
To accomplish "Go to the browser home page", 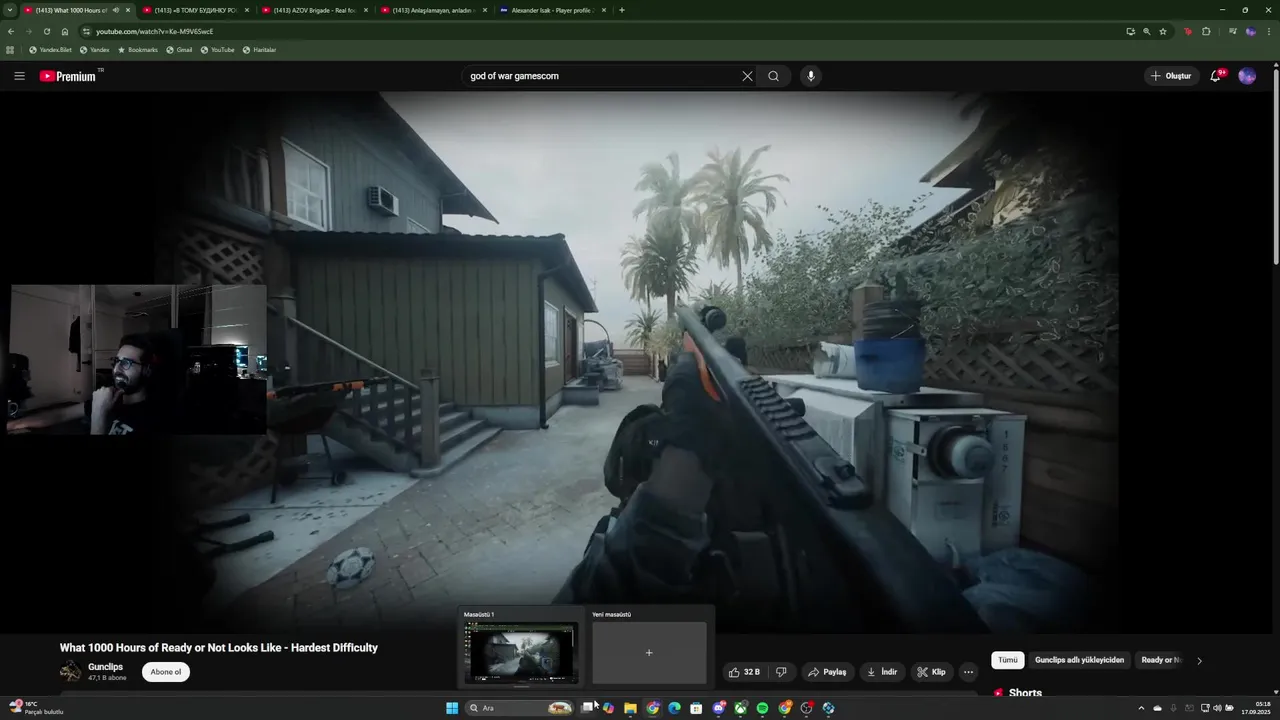I will [65, 31].
